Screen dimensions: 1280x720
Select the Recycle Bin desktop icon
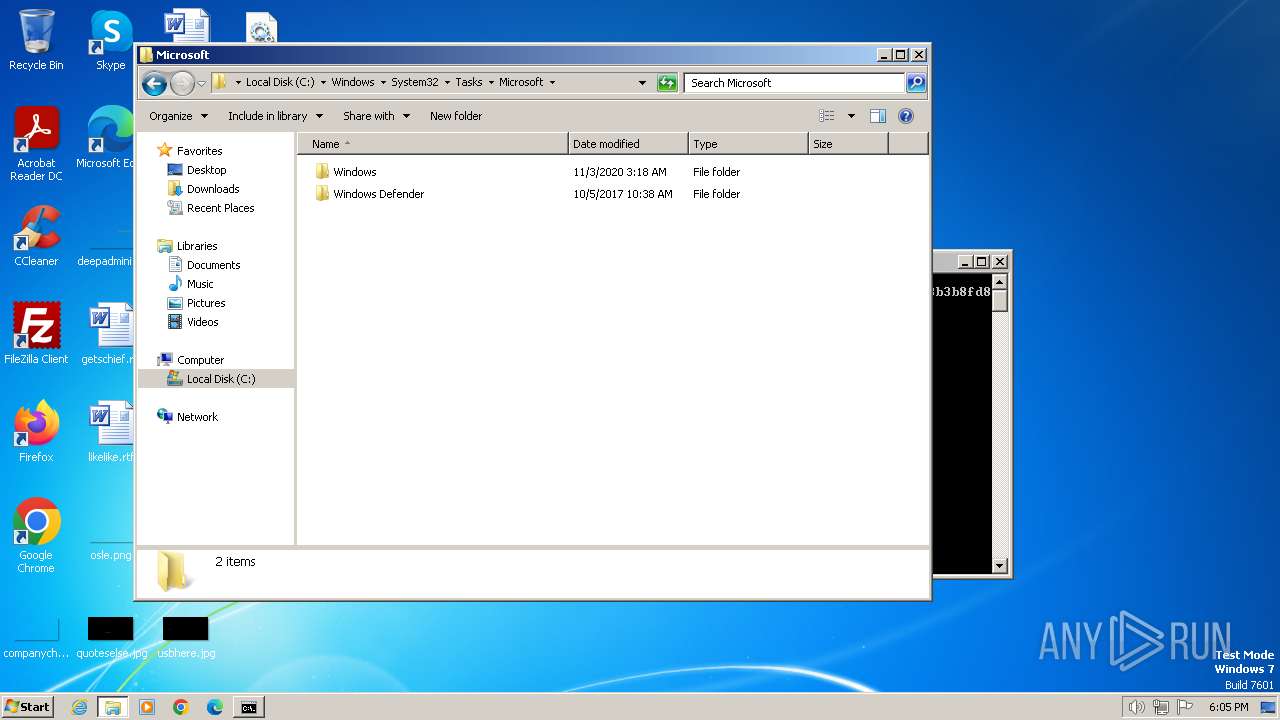[36, 40]
